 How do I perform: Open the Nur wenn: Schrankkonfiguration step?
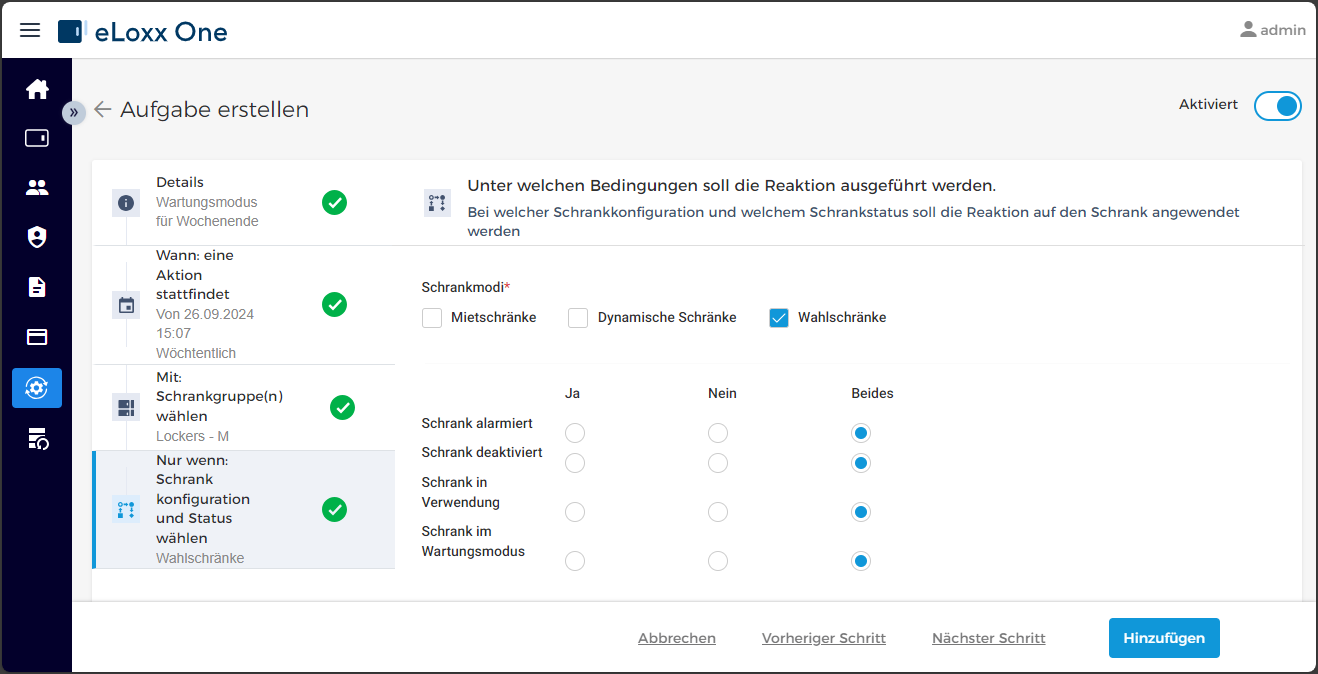244,509
